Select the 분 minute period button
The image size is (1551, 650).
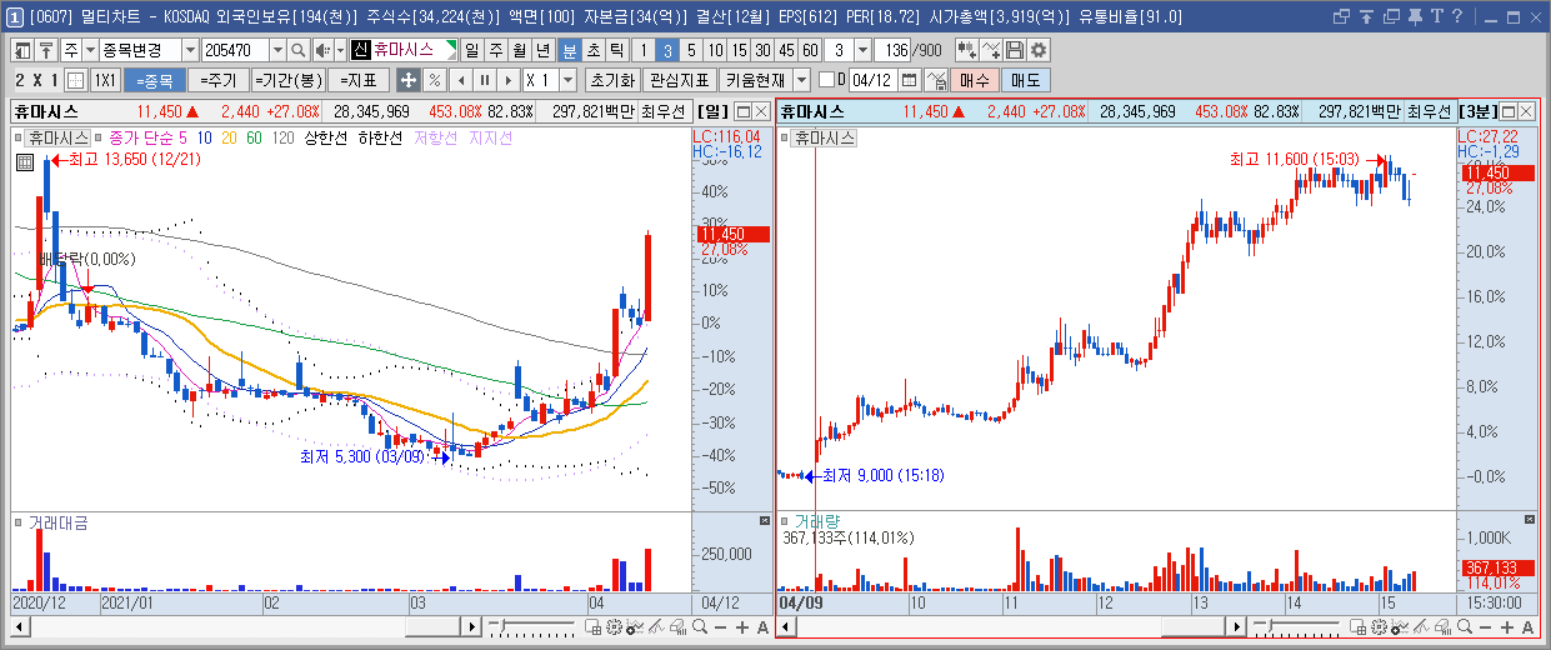[569, 50]
